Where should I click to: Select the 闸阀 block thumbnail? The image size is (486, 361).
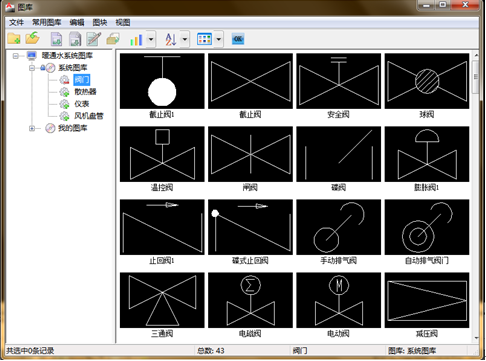click(250, 154)
